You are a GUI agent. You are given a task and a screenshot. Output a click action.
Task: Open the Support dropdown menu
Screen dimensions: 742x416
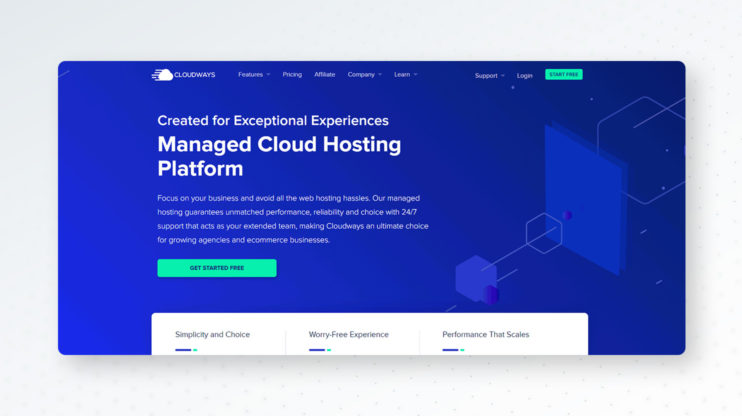[x=490, y=76]
